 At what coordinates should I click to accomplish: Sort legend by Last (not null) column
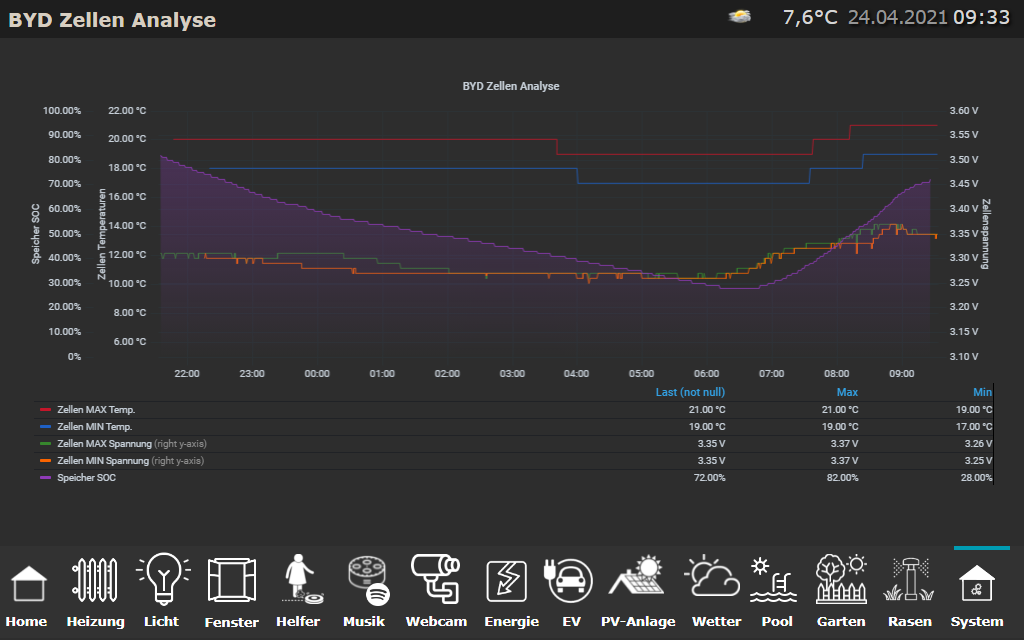pos(690,392)
